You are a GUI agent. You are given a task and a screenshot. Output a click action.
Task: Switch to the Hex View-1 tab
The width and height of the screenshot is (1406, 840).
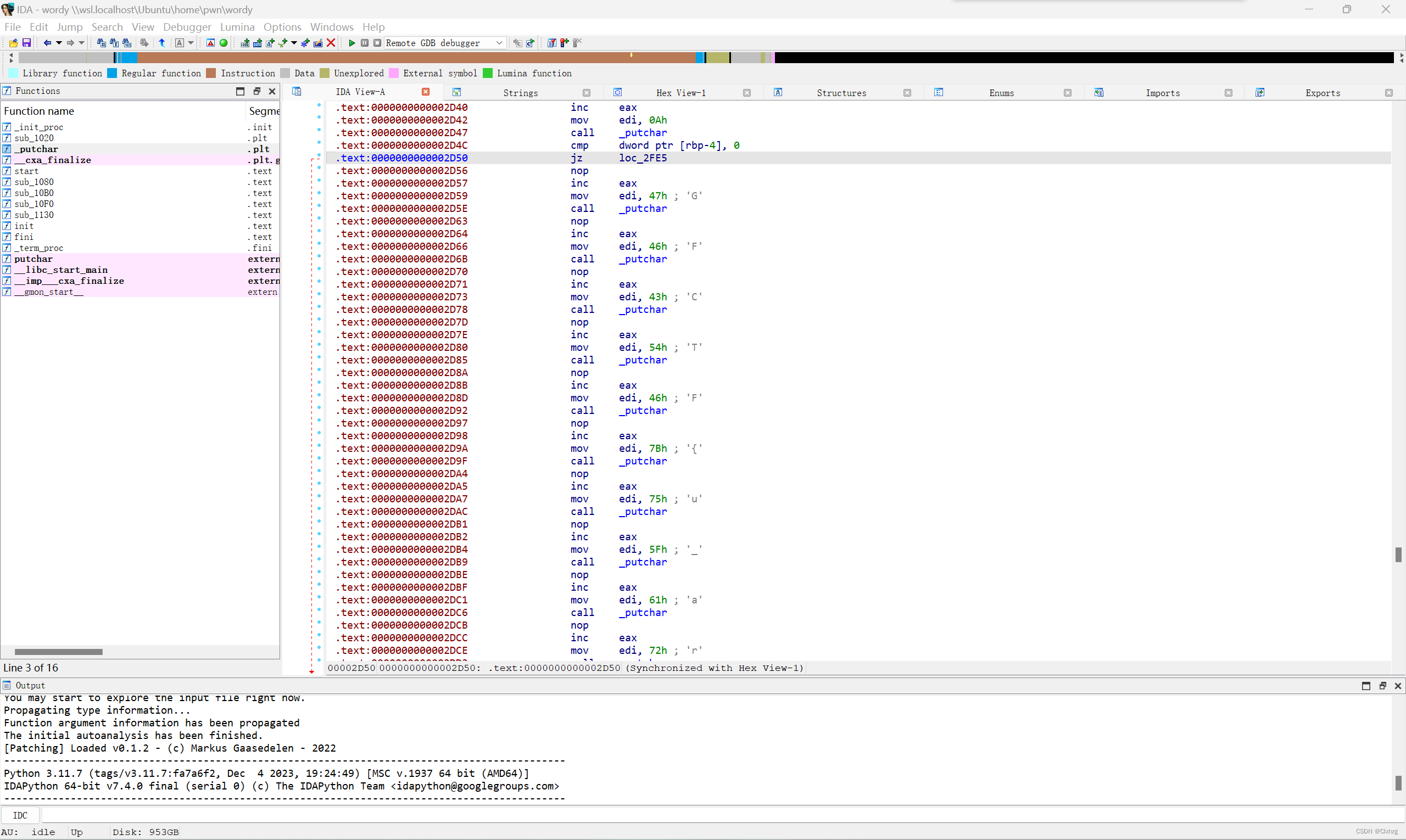click(x=680, y=92)
